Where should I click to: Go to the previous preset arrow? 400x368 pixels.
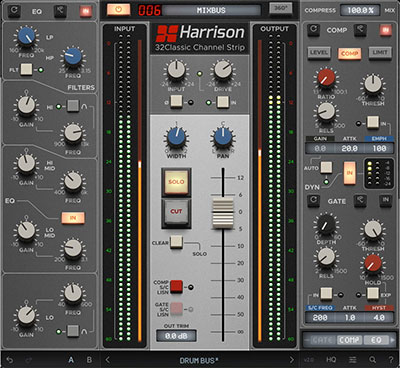(108, 360)
